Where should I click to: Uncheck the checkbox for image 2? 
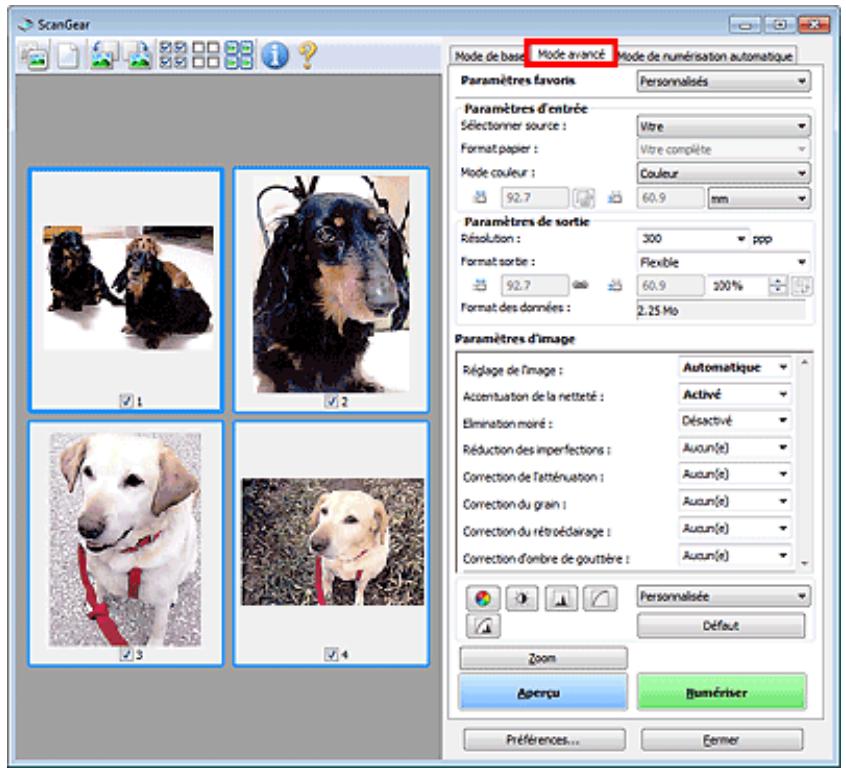coord(331,401)
